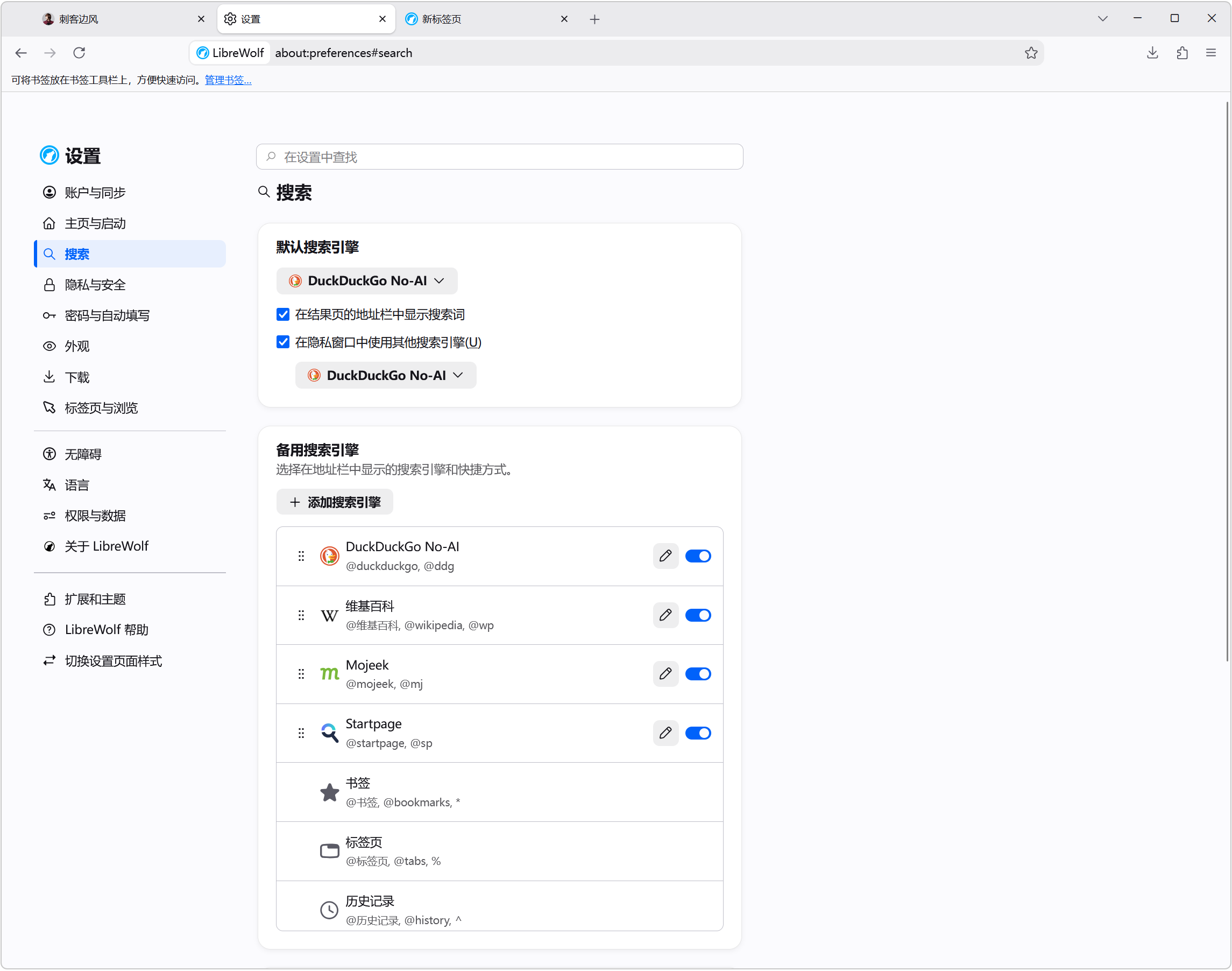Disable the Startpage engine toggle
The image size is (1232, 971).
pos(698,733)
